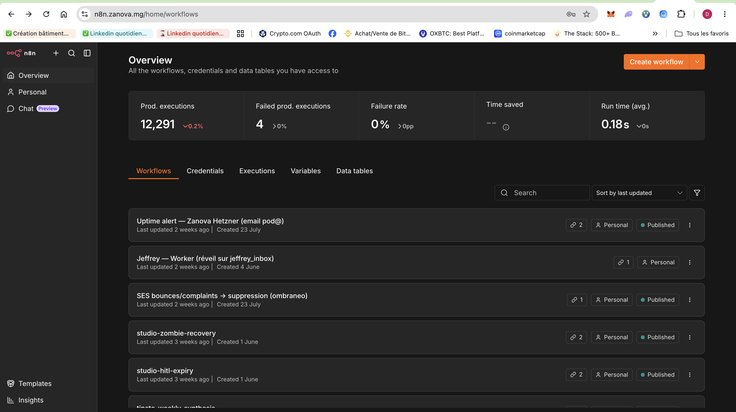Image resolution: width=736 pixels, height=412 pixels.
Task: Open Templates in the sidebar
Action: [x=49, y=383]
